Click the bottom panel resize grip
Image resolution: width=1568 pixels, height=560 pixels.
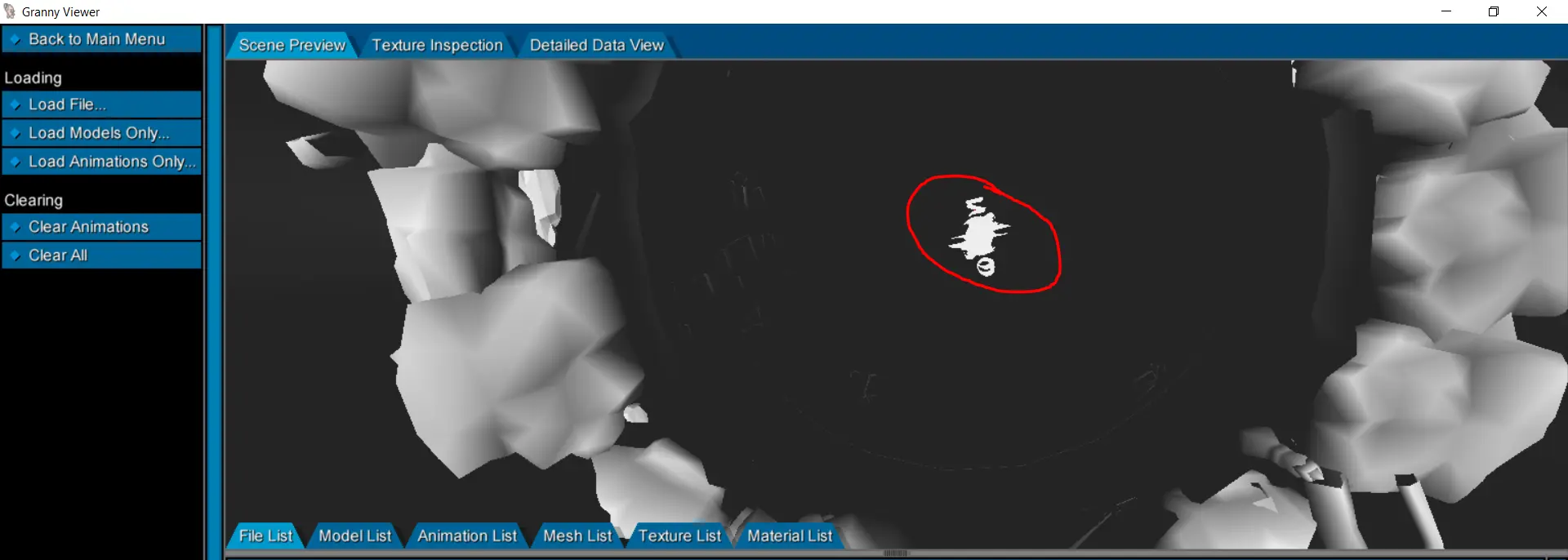point(896,553)
